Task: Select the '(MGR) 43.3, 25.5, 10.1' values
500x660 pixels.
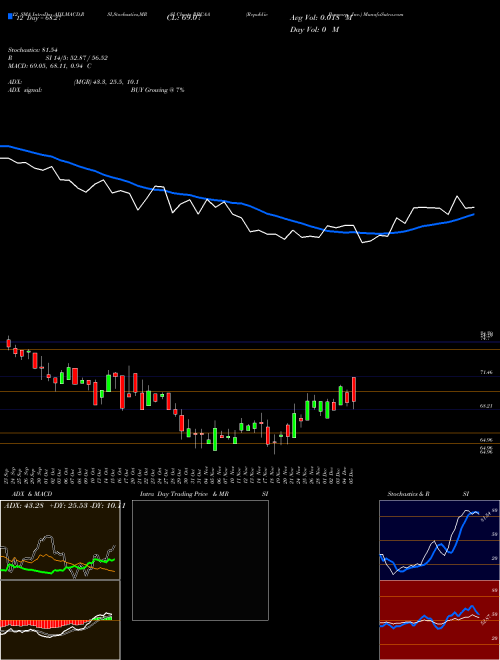Action: [106, 82]
